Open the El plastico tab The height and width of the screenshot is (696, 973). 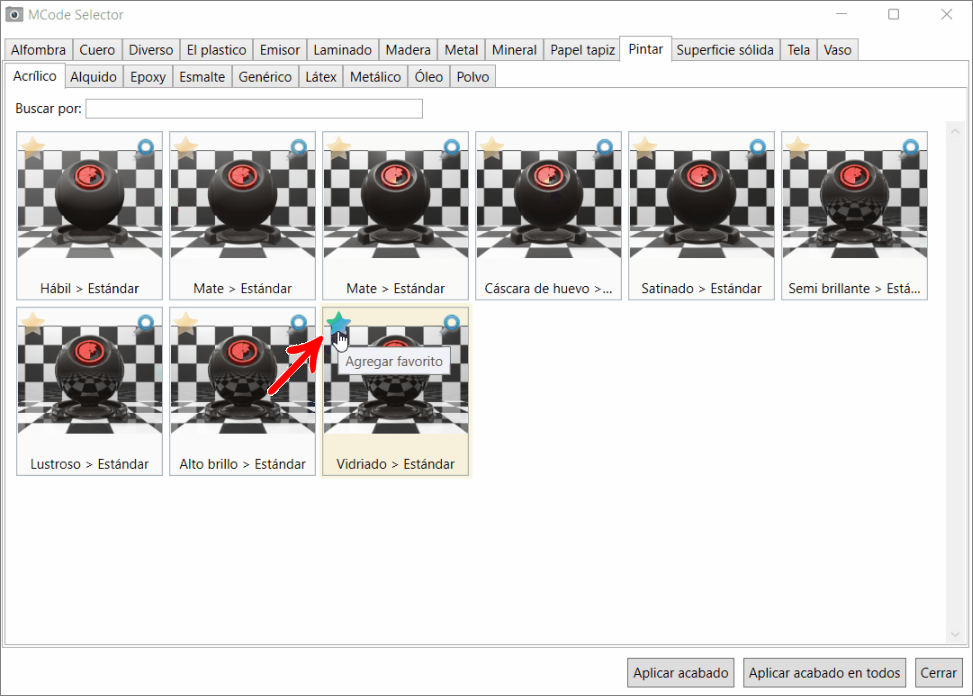tap(217, 50)
